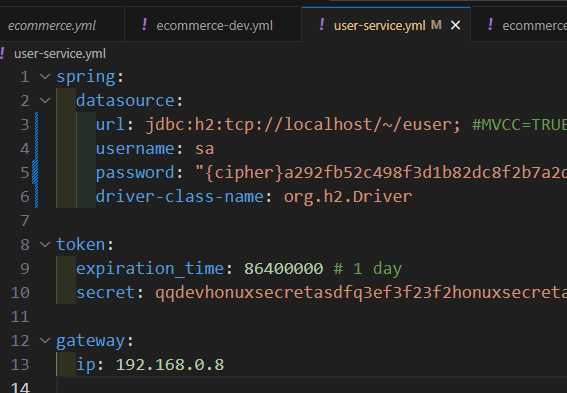Open the ecommerce.yml tab
This screenshot has width=567, height=393.
pos(52,26)
